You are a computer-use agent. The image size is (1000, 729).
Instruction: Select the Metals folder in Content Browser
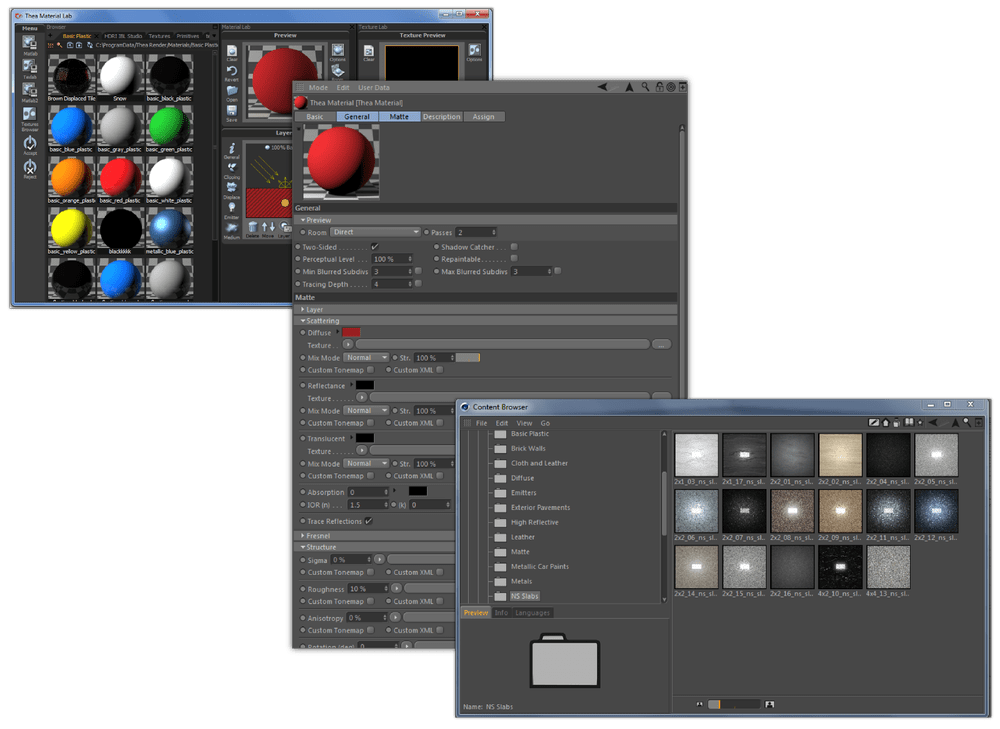[521, 581]
